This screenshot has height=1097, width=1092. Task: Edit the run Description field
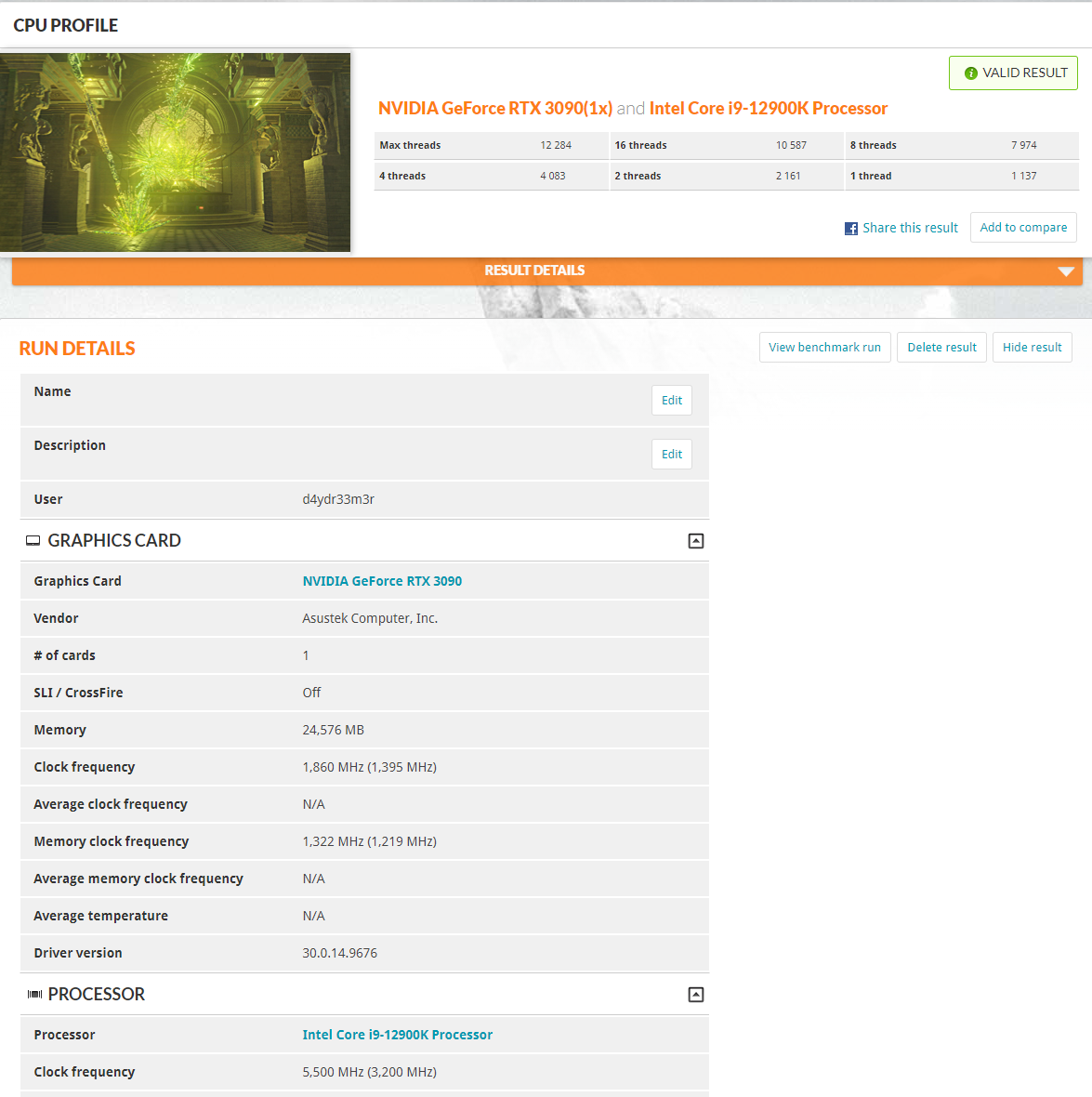[x=672, y=454]
